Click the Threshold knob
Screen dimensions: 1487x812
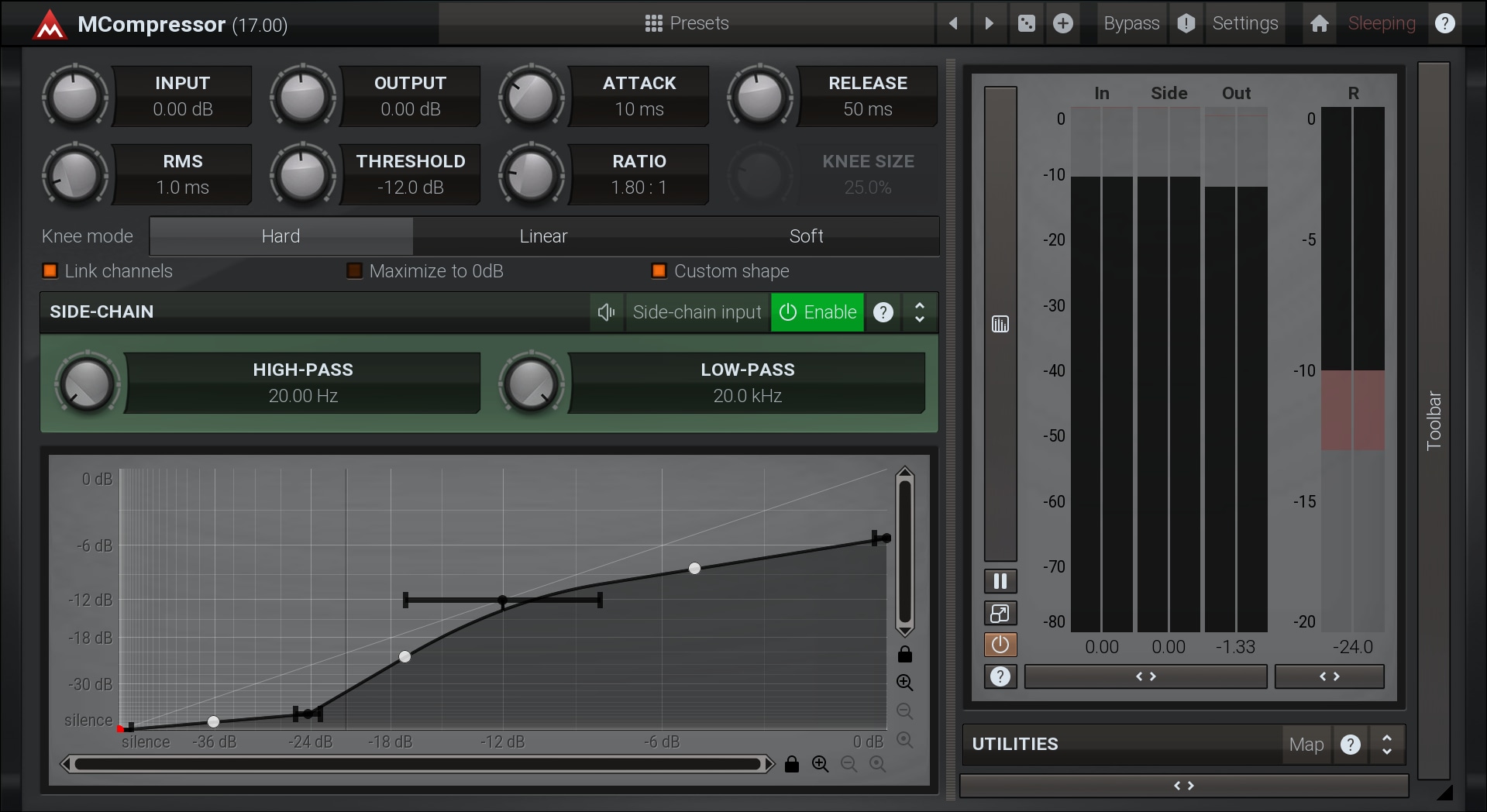302,174
